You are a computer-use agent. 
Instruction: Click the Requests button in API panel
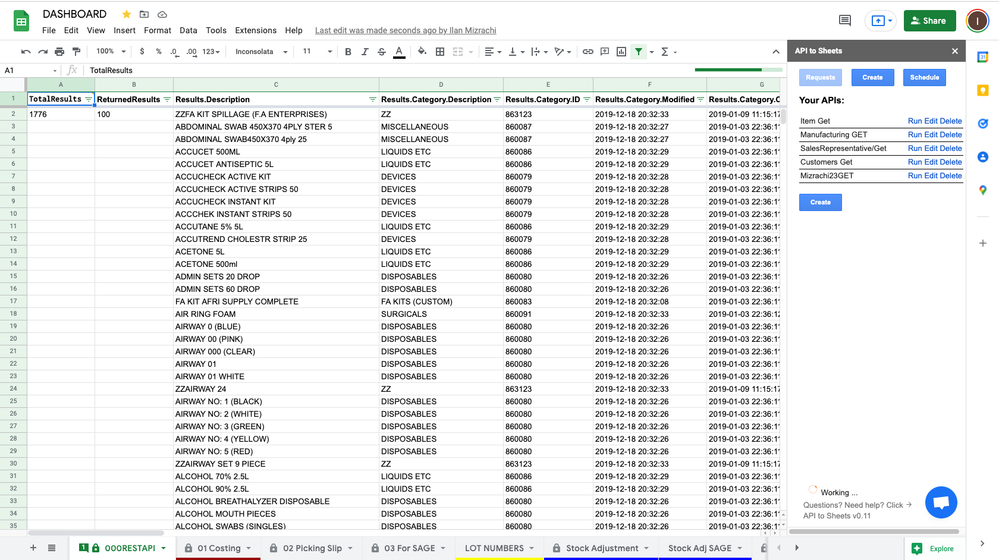(x=820, y=77)
